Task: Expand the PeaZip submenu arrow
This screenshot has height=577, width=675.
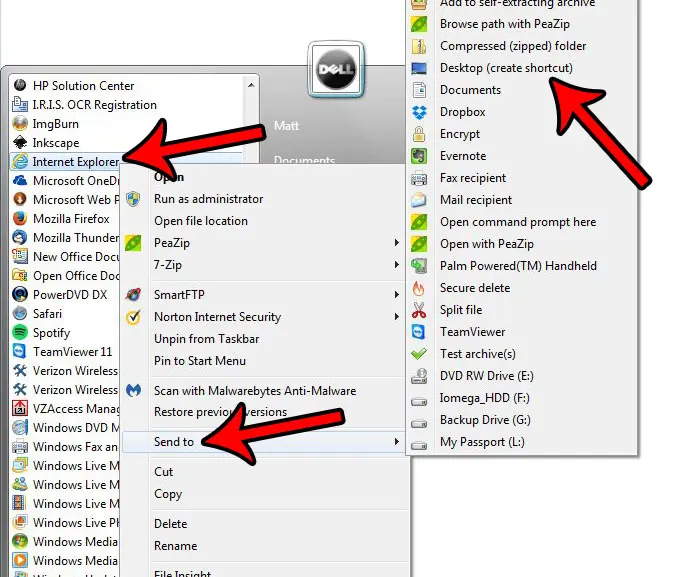Action: [x=397, y=243]
